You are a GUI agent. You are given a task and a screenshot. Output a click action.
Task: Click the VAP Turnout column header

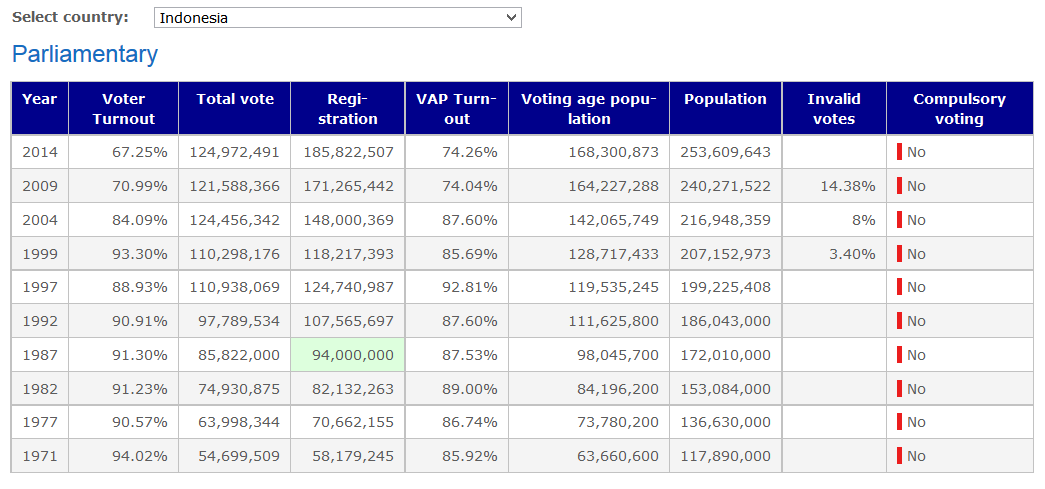456,108
